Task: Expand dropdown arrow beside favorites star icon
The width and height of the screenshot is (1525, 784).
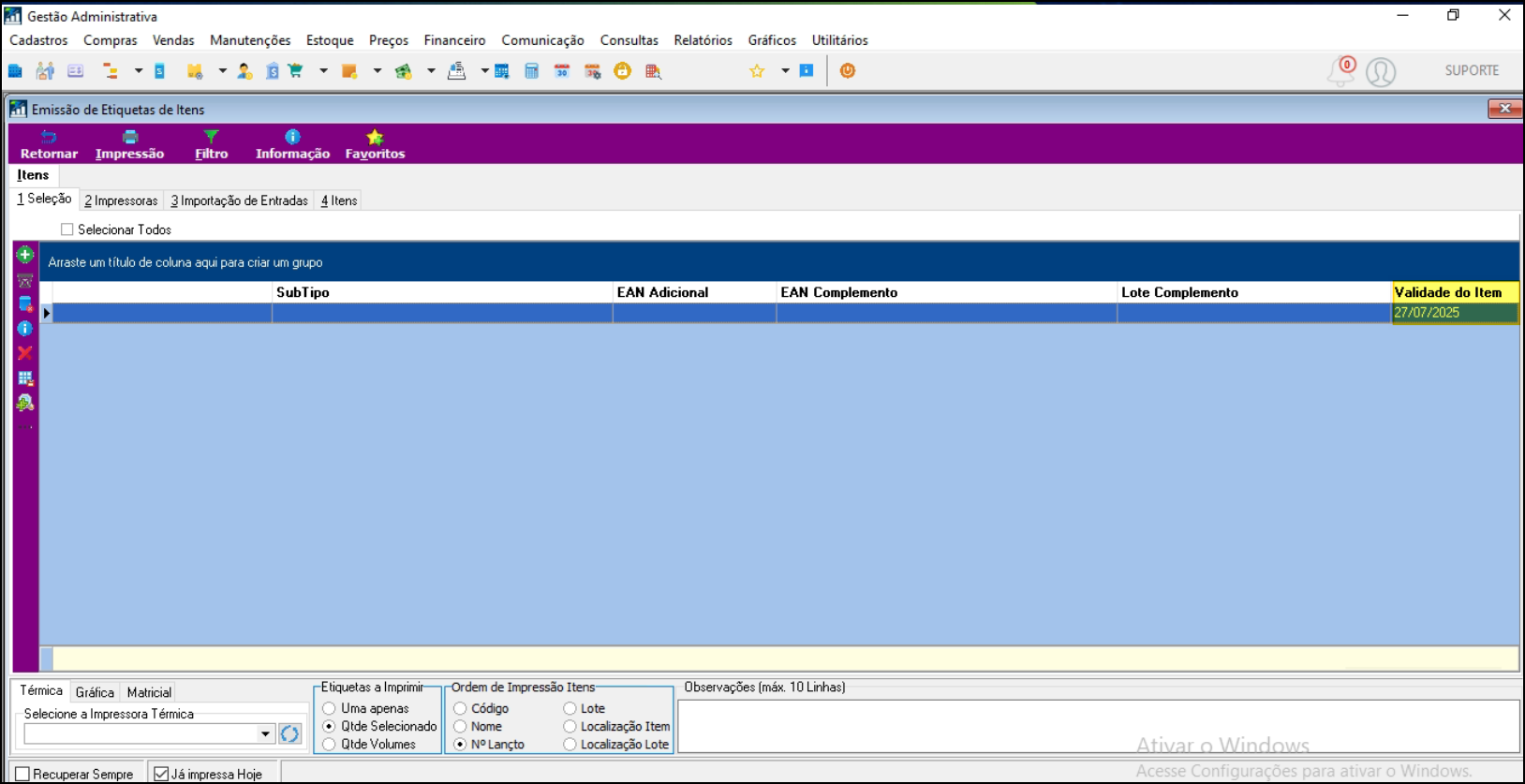Action: [785, 71]
